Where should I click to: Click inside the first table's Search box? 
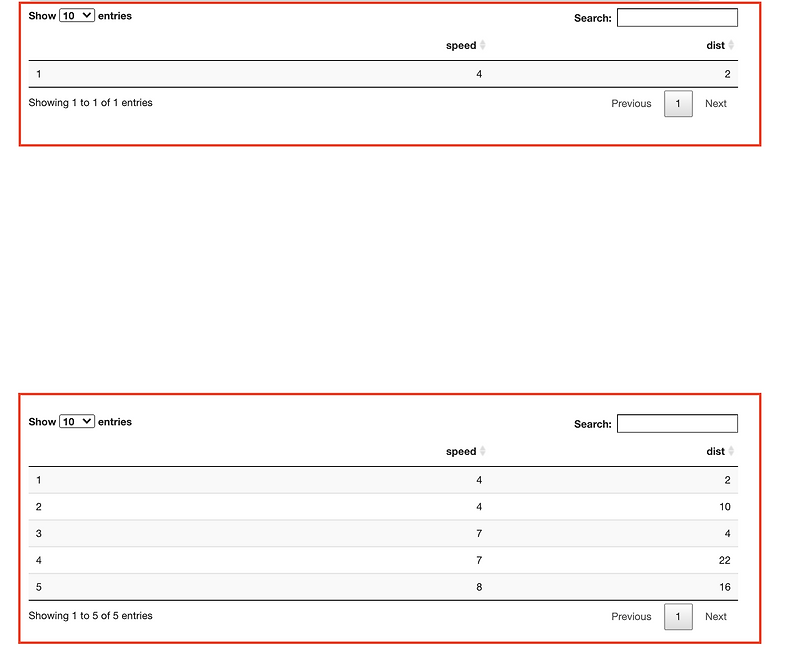[677, 17]
